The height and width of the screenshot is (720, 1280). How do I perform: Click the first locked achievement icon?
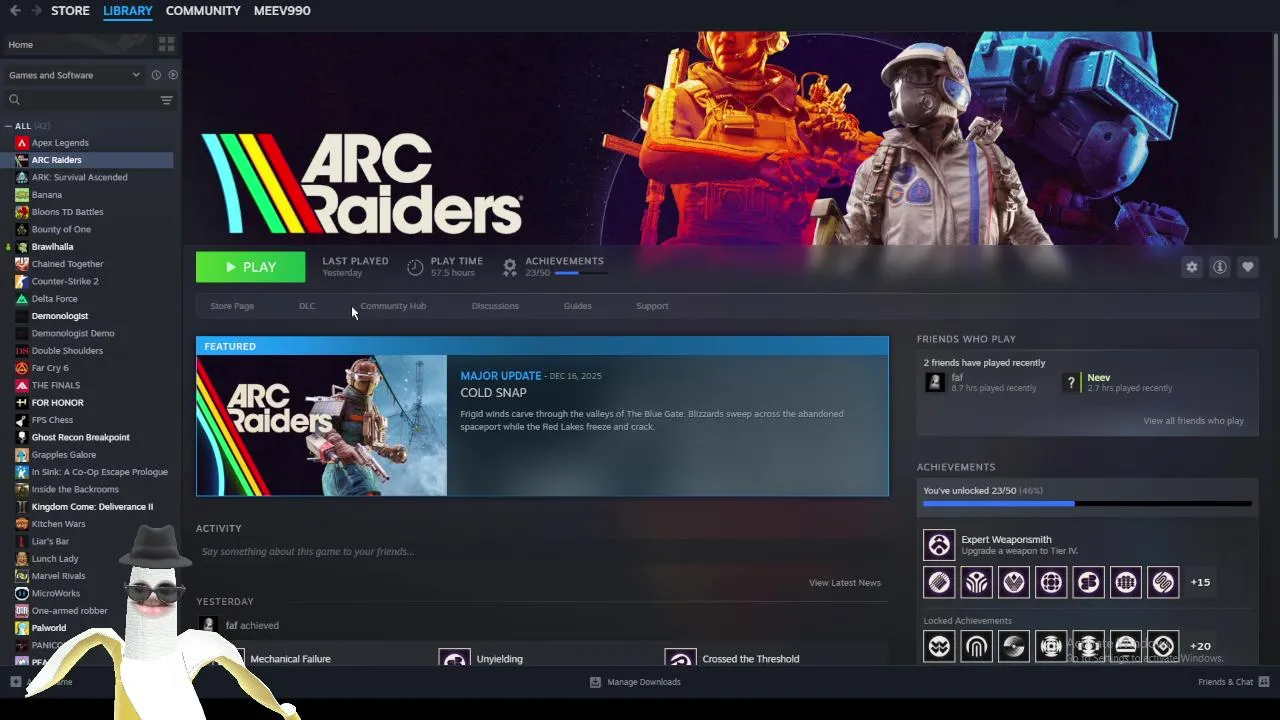coord(939,646)
